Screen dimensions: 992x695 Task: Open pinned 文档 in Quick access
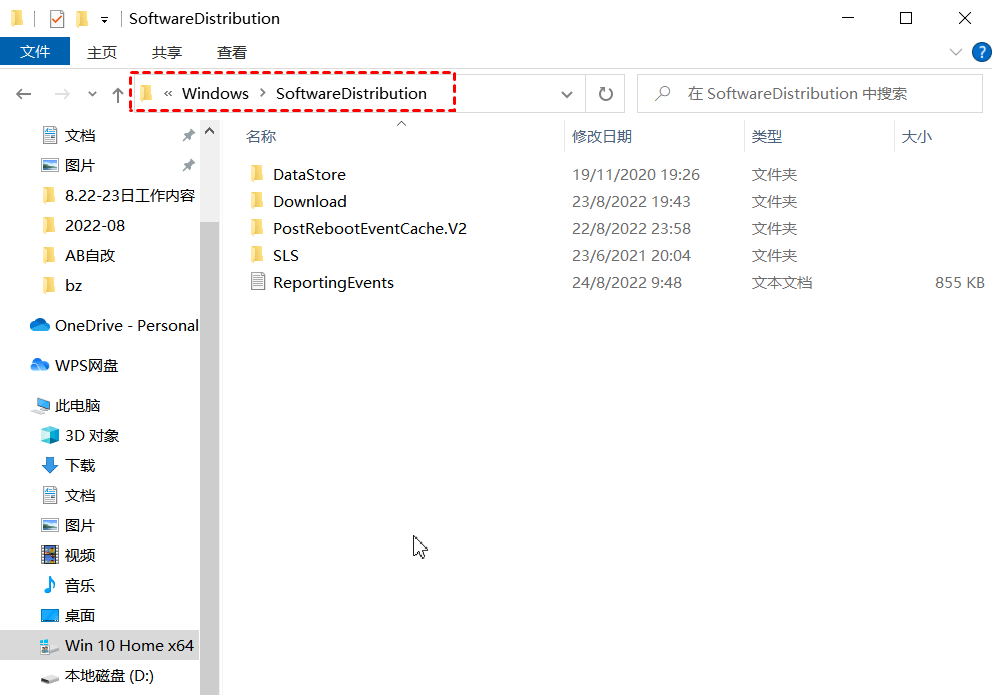[x=80, y=135]
